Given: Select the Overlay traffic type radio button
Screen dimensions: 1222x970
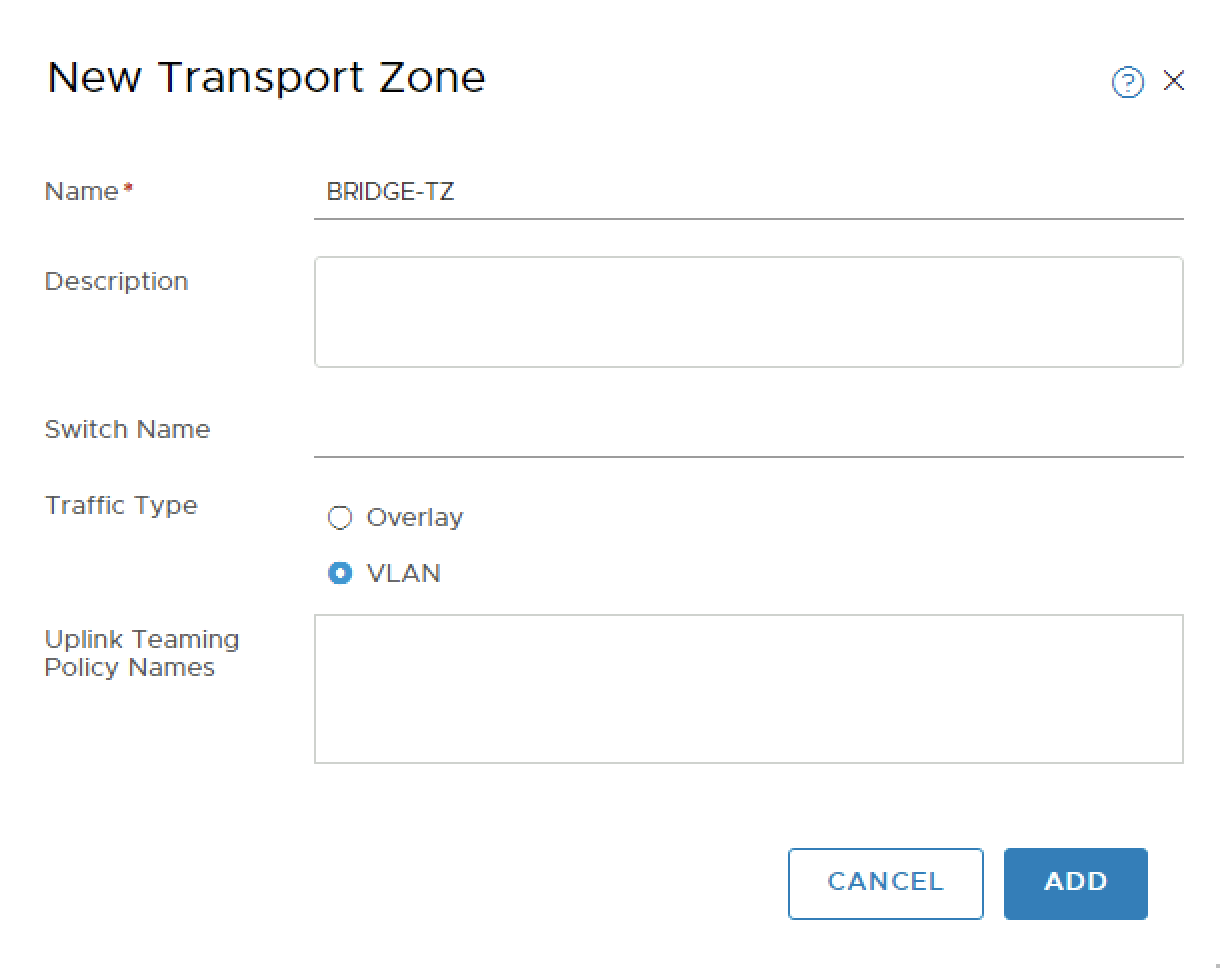Looking at the screenshot, I should [x=340, y=518].
